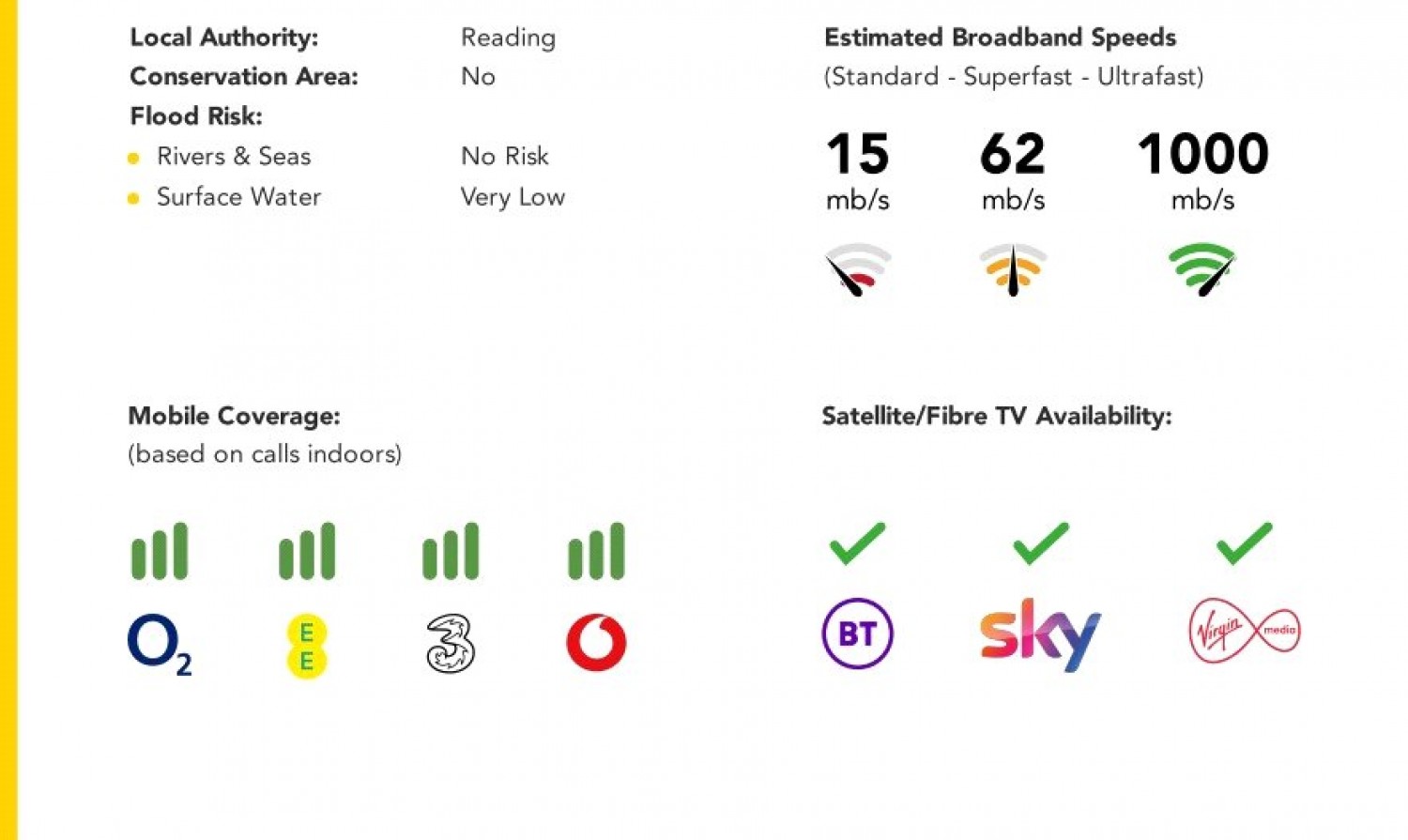Click the green checkmark above Virgin Media
1408x840 pixels.
point(1244,543)
